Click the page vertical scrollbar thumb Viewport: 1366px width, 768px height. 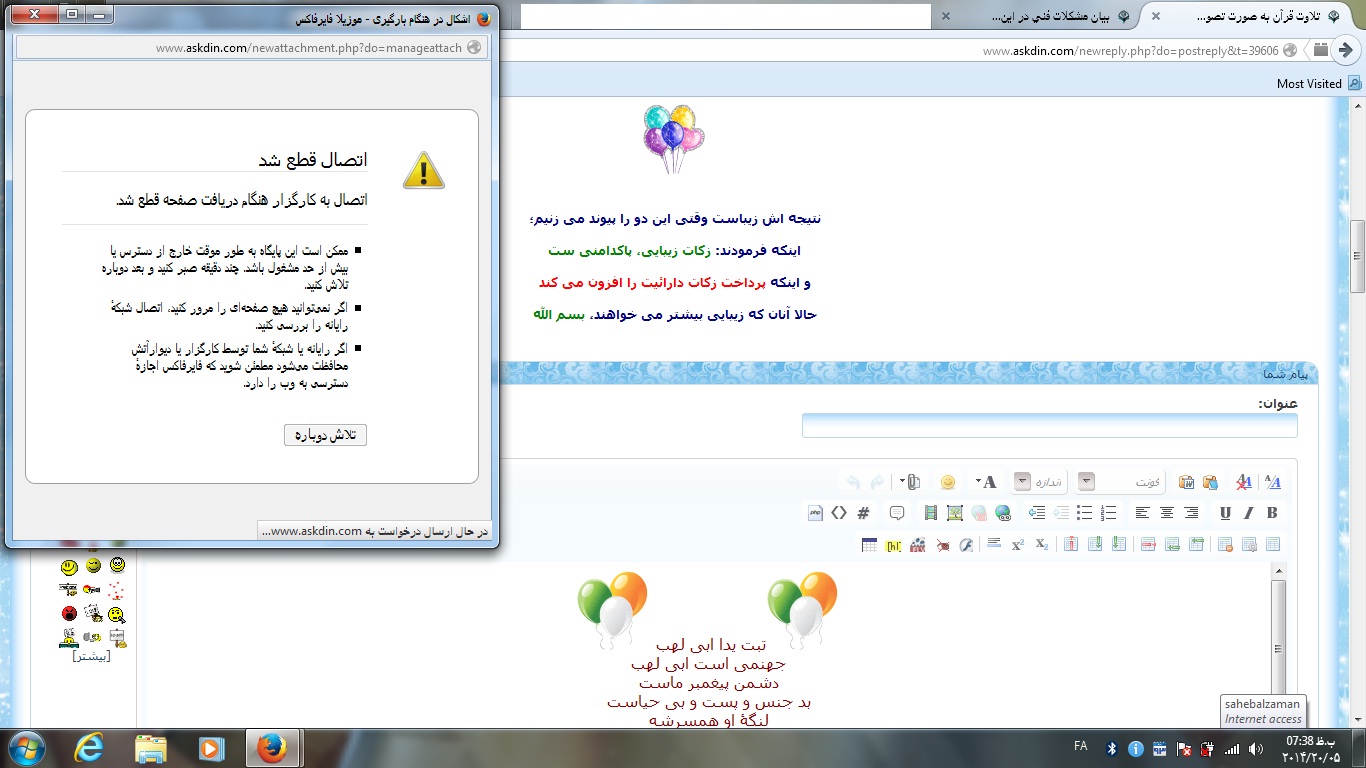tap(1358, 255)
